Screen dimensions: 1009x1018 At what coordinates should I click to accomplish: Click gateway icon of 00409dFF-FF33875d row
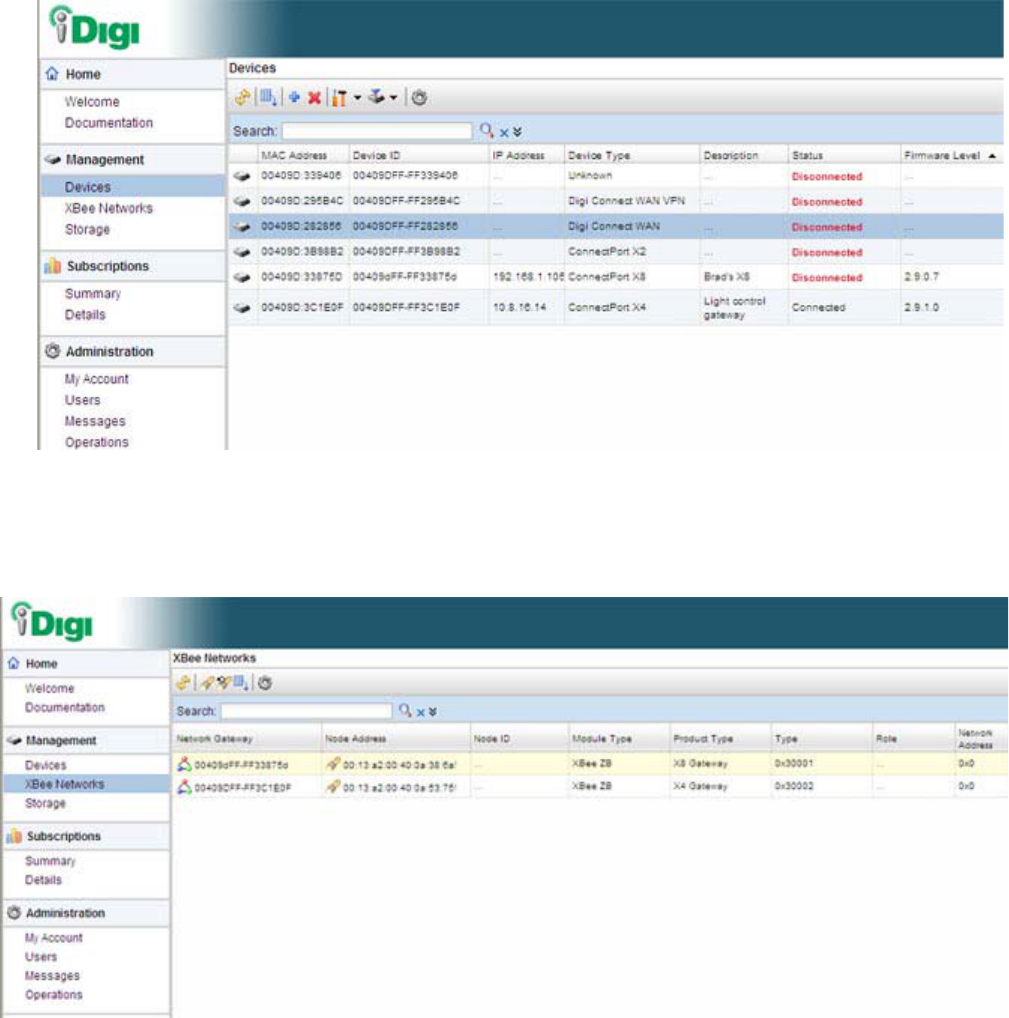(184, 764)
